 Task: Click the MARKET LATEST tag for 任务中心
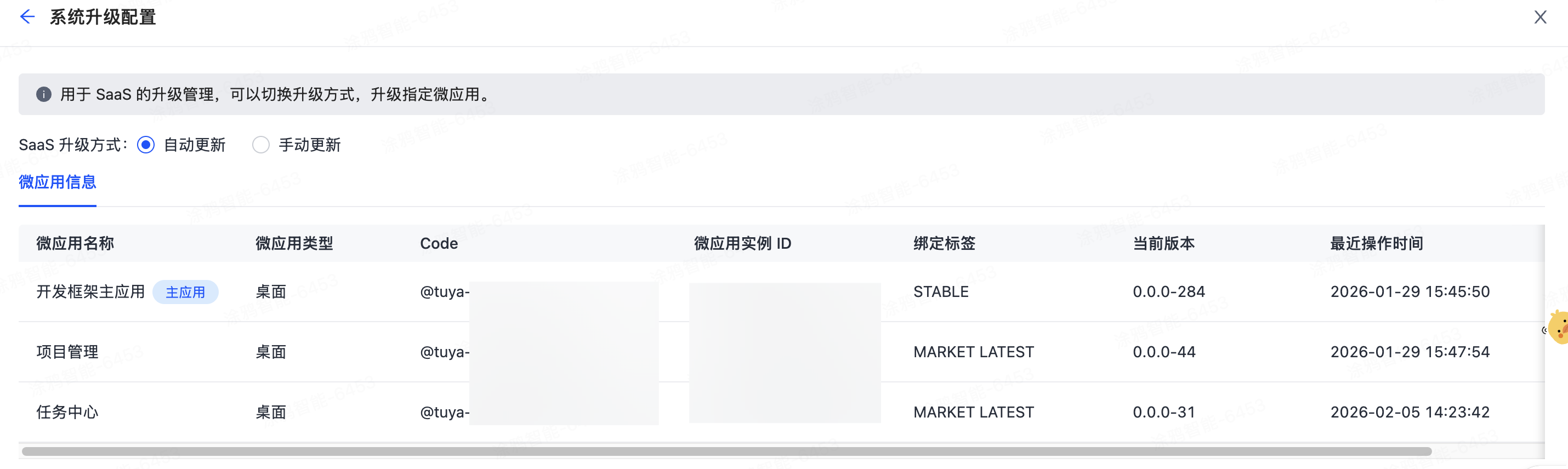pyautogui.click(x=972, y=412)
